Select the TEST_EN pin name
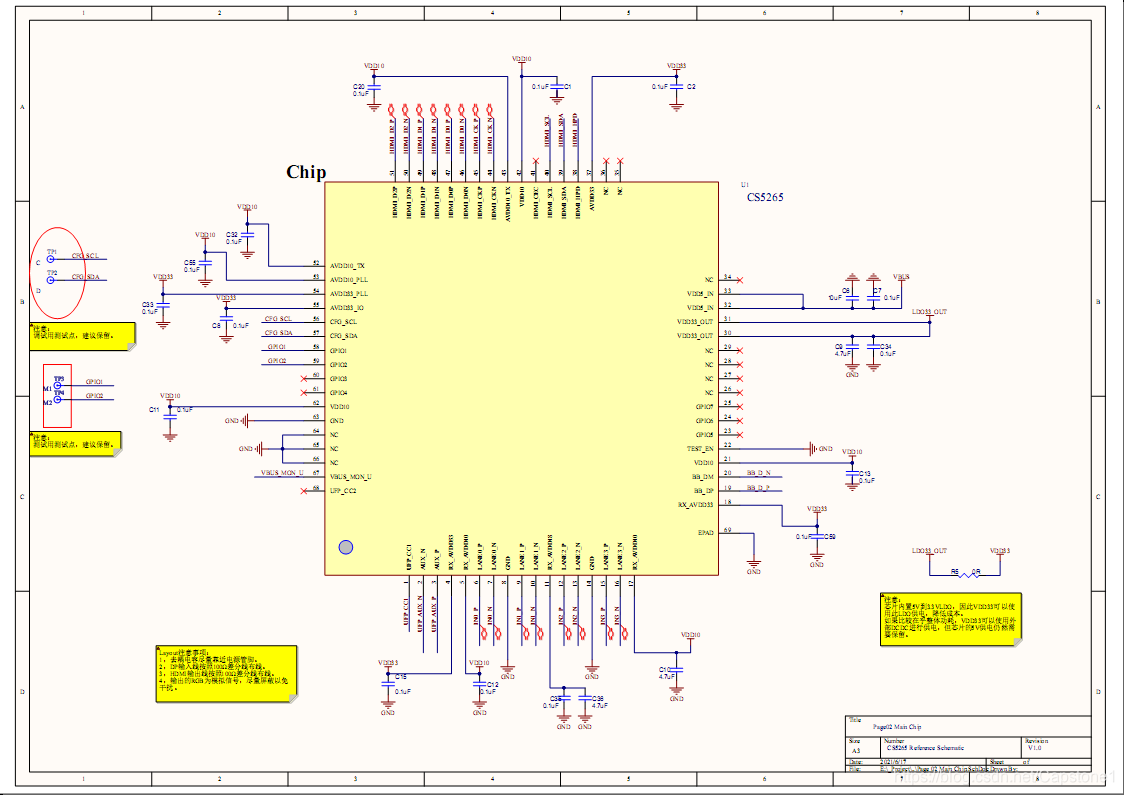This screenshot has width=1124, height=795. [700, 449]
